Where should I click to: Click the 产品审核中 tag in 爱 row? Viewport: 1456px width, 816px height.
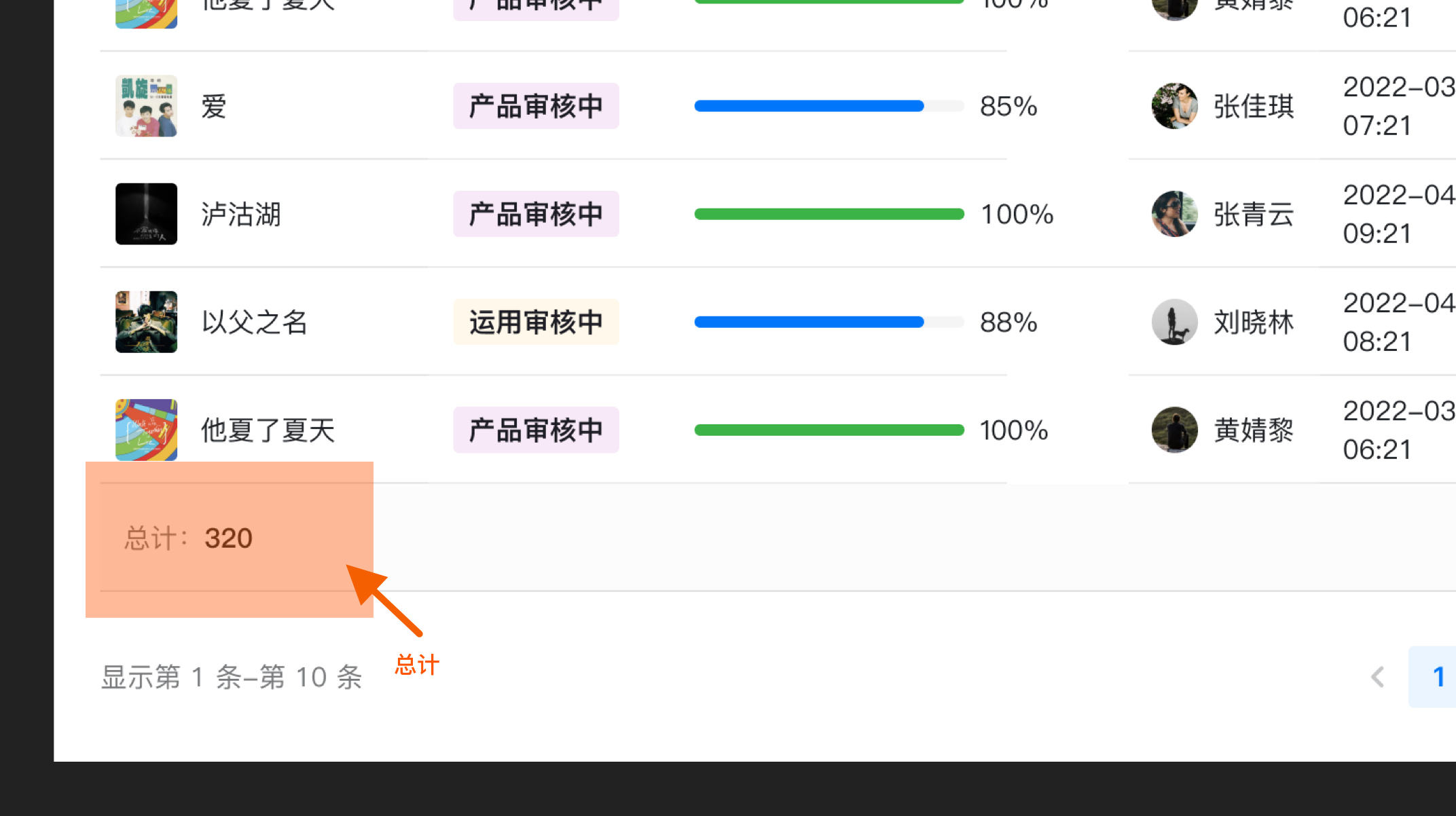(536, 106)
